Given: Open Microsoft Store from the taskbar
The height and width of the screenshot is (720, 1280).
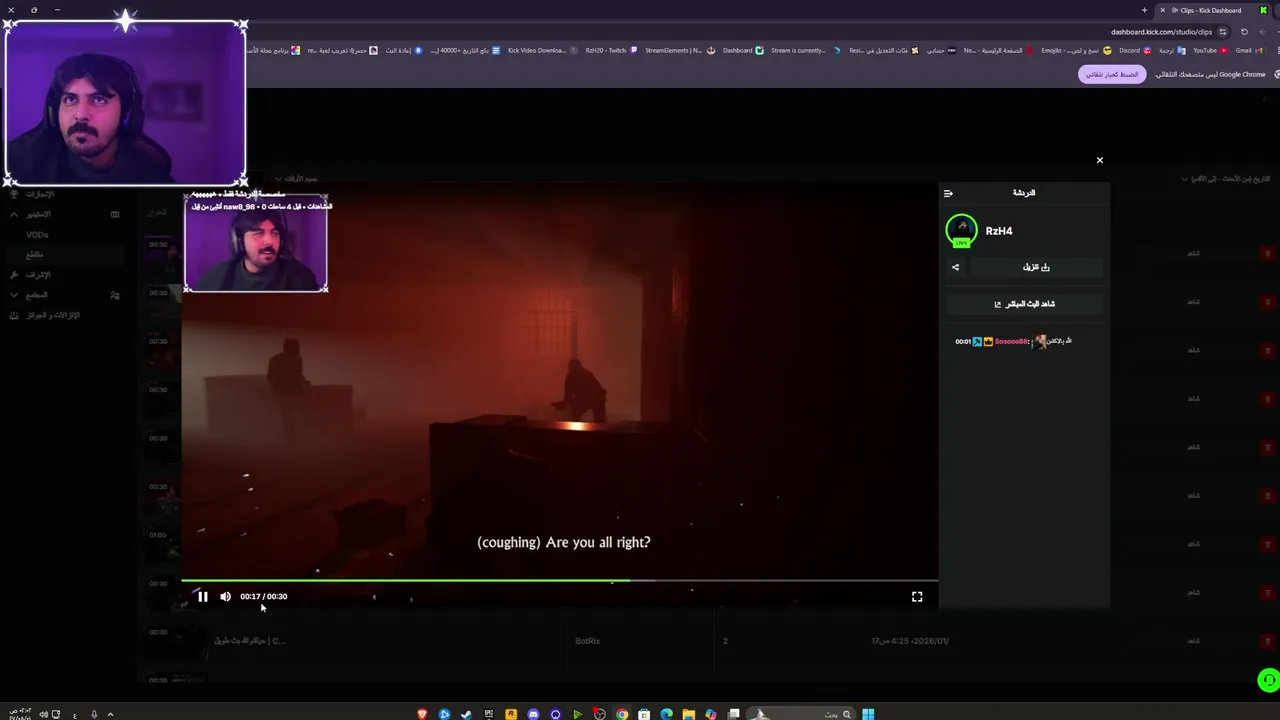Looking at the screenshot, I should coord(644,714).
